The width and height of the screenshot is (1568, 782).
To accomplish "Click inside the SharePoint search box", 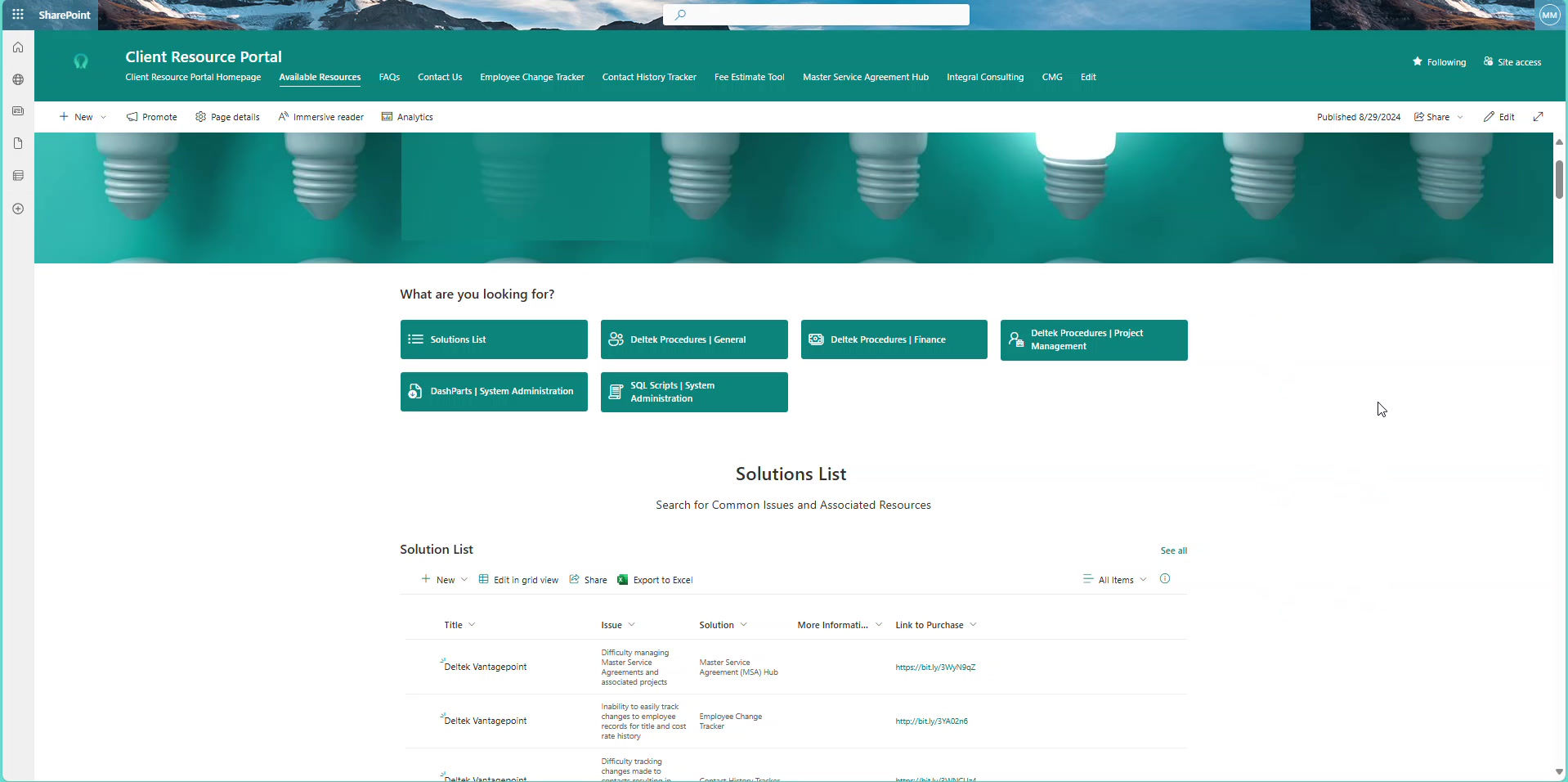I will [816, 15].
